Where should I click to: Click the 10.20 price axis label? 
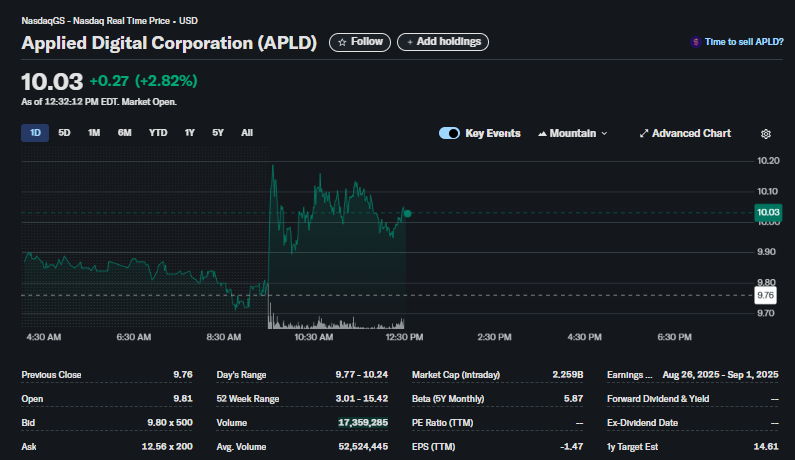pyautogui.click(x=768, y=161)
